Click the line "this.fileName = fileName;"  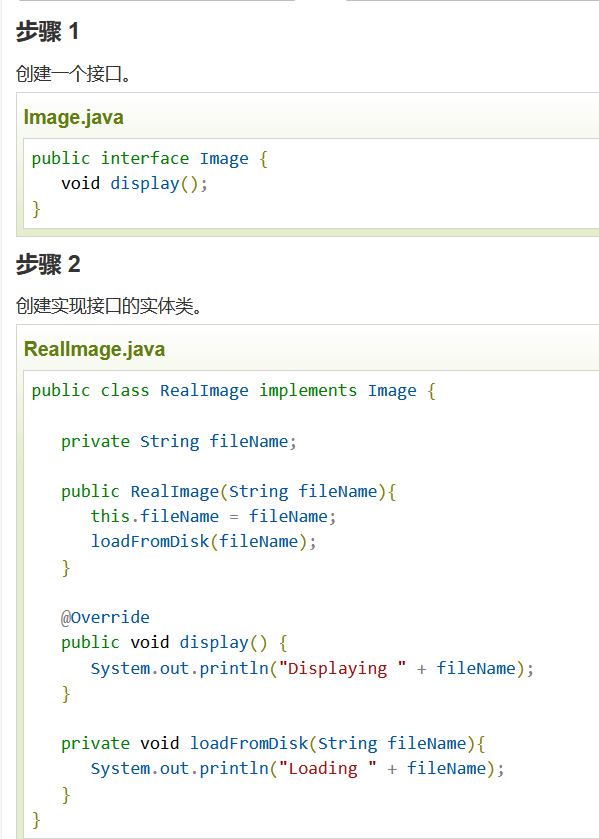click(214, 516)
